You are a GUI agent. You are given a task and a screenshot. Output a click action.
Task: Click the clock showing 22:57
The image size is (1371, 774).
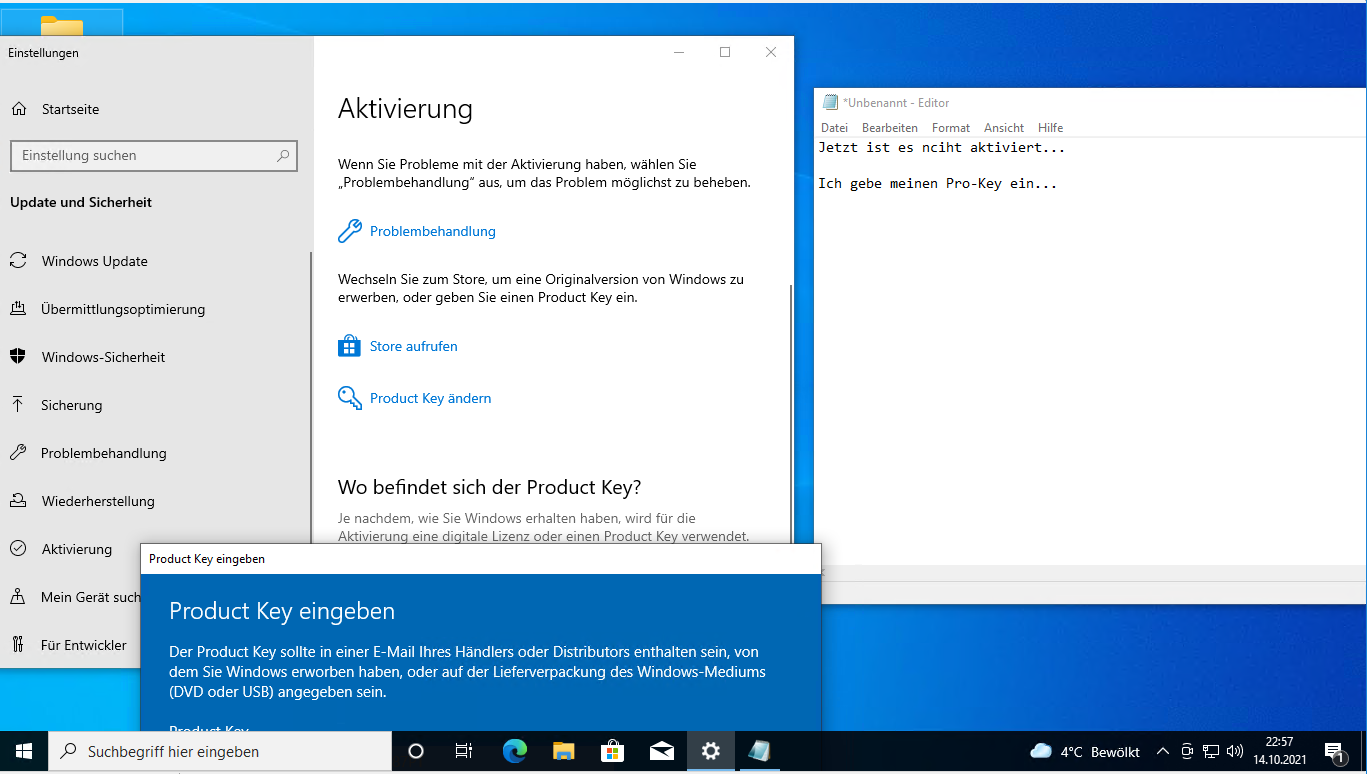(x=1279, y=742)
